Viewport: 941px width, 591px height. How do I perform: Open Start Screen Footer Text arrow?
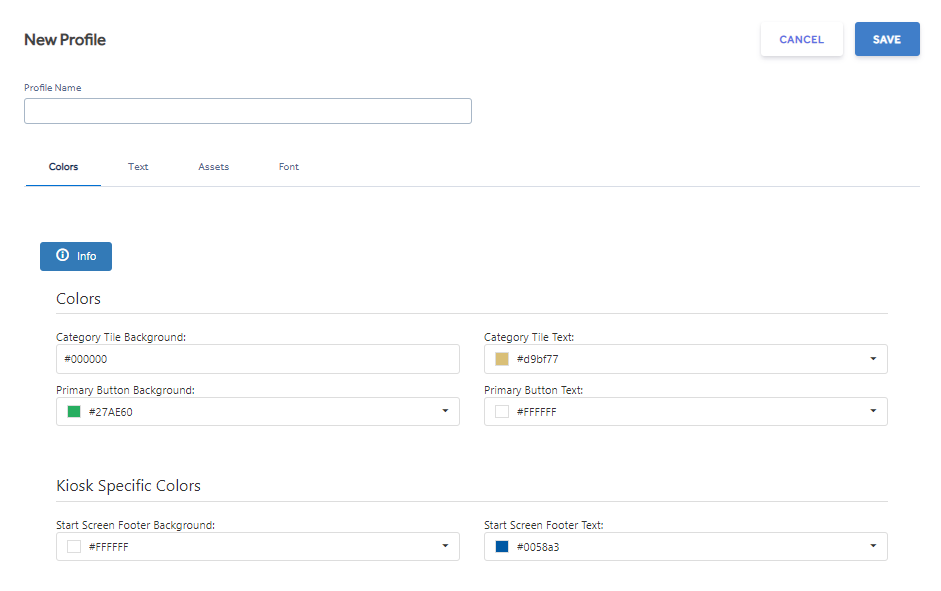click(873, 546)
